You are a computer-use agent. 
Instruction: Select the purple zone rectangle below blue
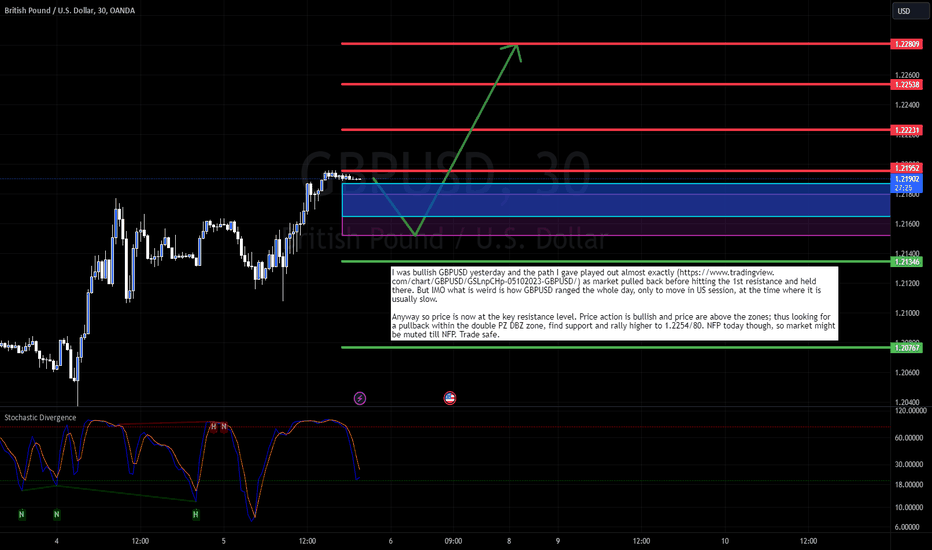tap(616, 226)
